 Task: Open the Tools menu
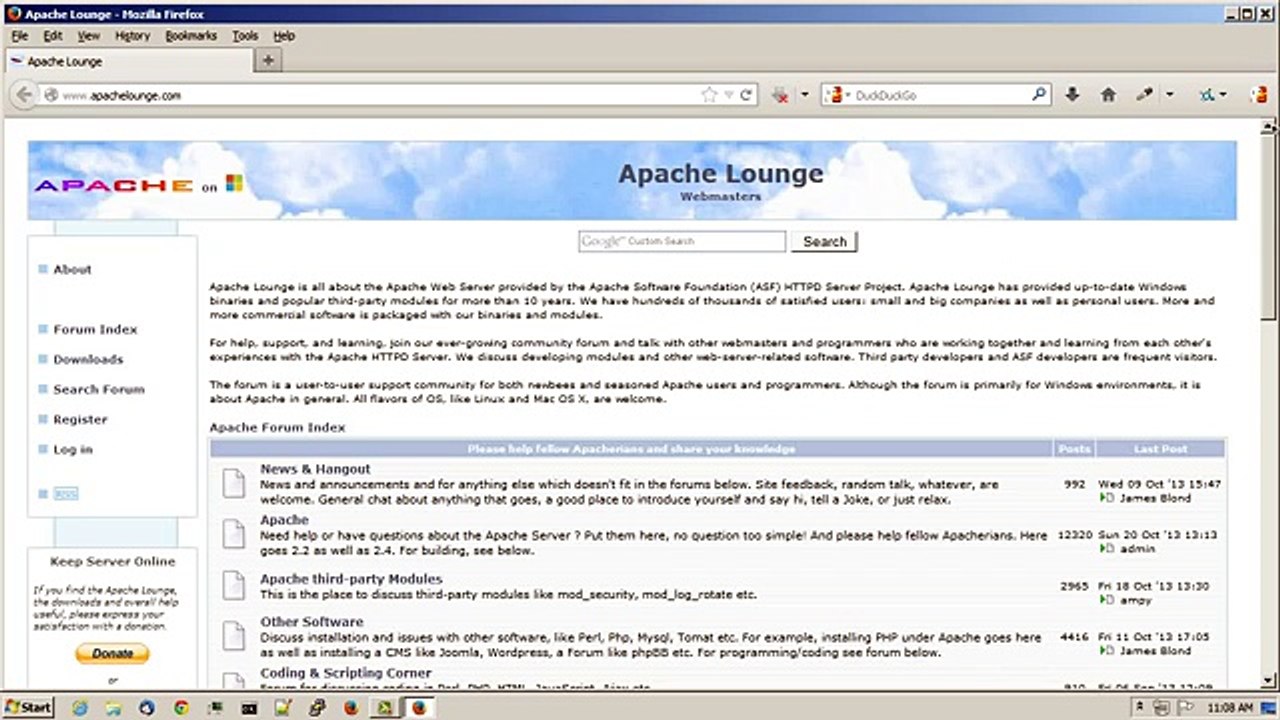click(x=245, y=35)
